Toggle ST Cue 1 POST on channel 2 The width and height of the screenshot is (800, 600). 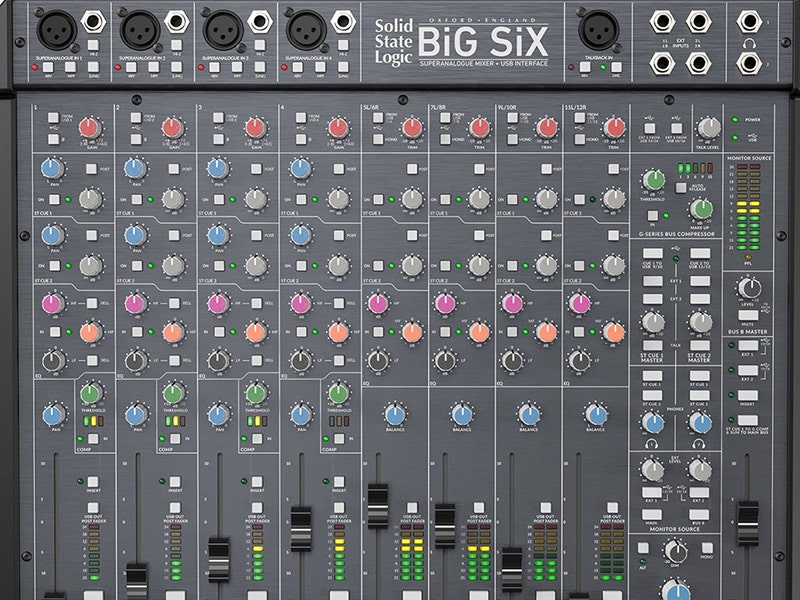coord(174,168)
